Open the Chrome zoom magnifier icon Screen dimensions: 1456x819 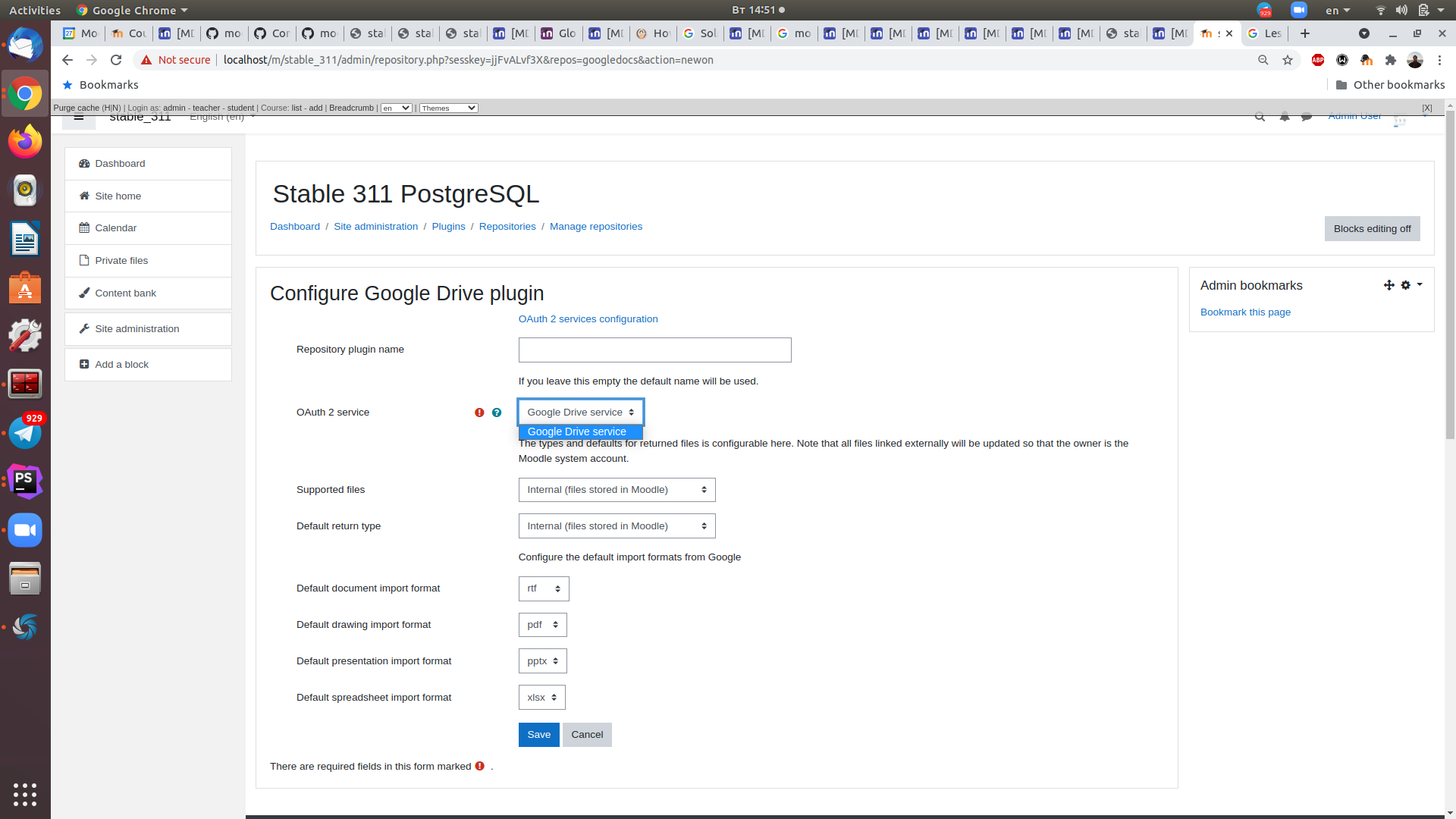click(1263, 60)
